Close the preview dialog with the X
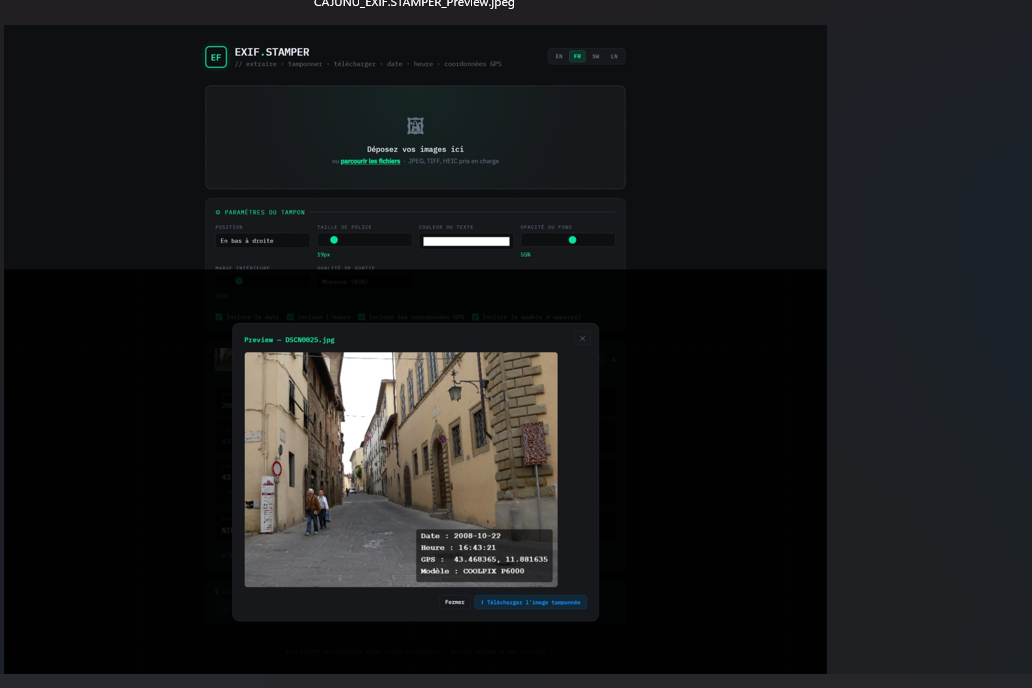 click(582, 338)
